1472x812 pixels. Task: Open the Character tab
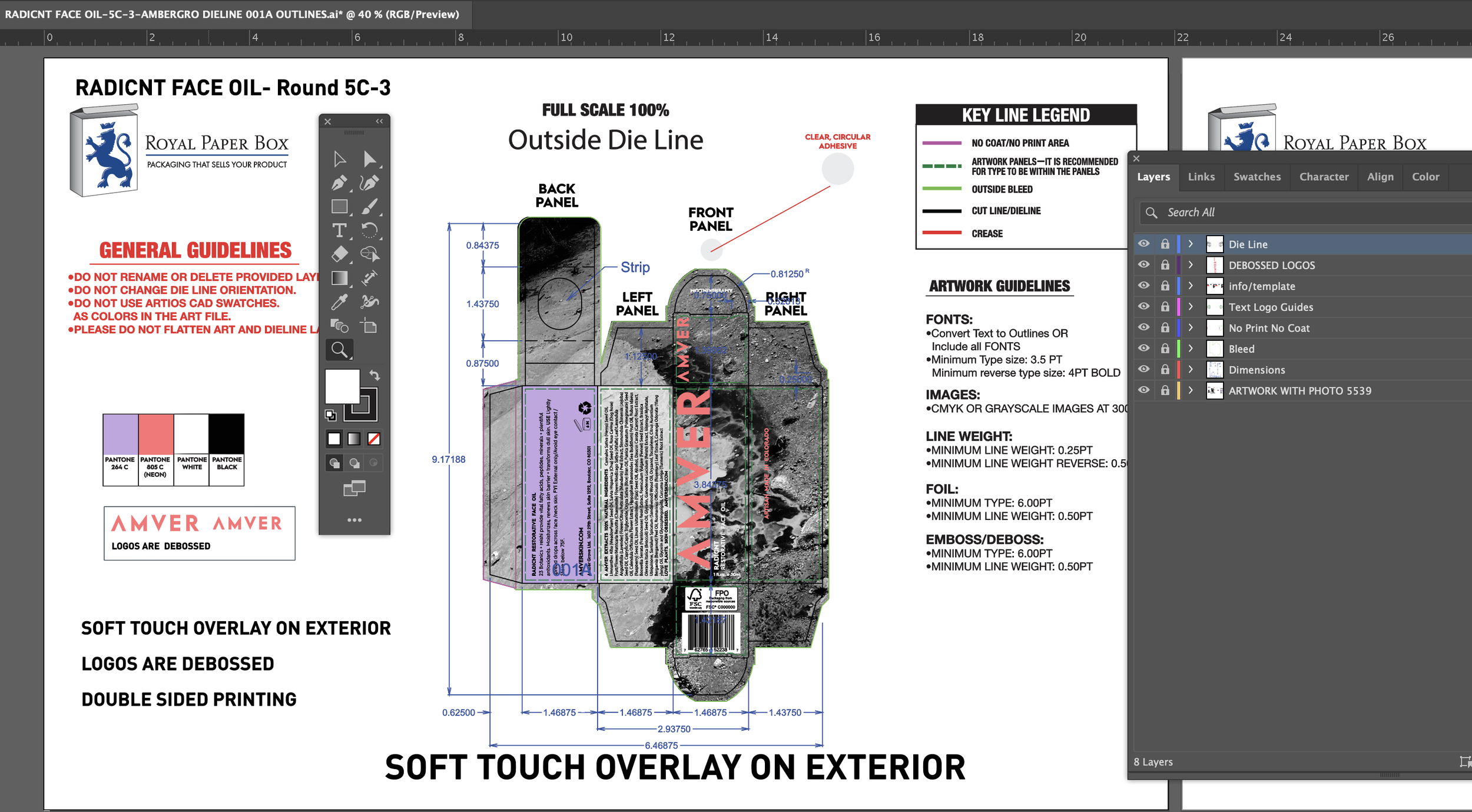pyautogui.click(x=1324, y=177)
